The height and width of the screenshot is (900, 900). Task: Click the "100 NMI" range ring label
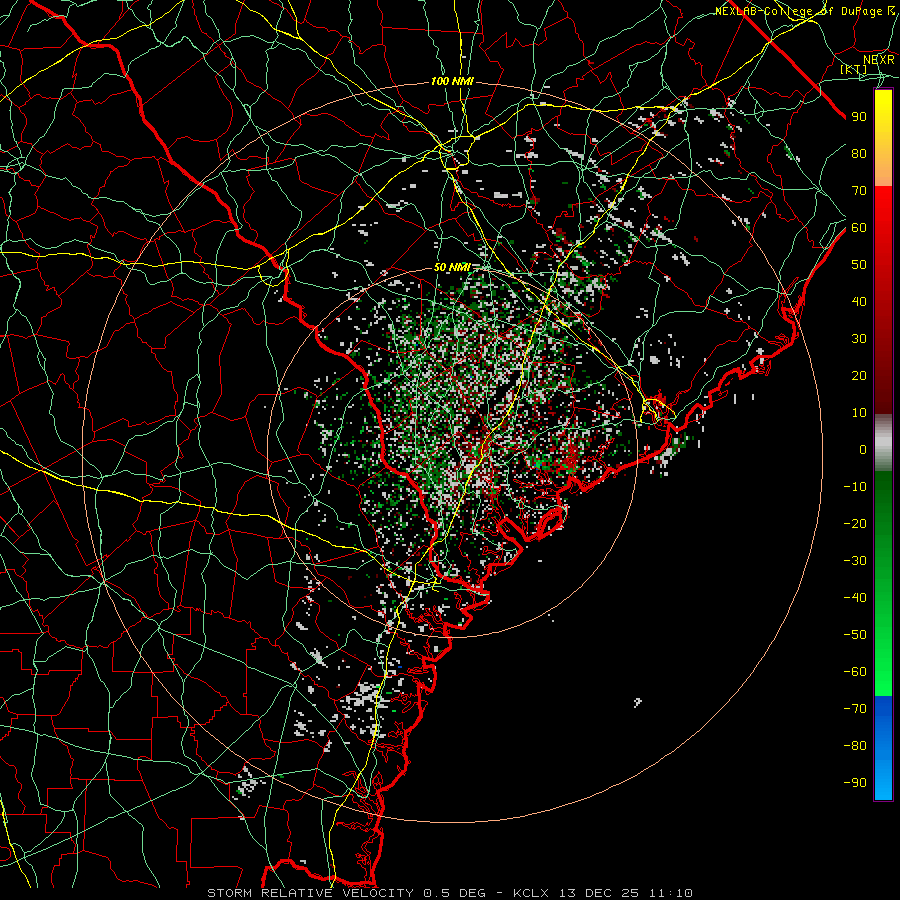[x=452, y=82]
